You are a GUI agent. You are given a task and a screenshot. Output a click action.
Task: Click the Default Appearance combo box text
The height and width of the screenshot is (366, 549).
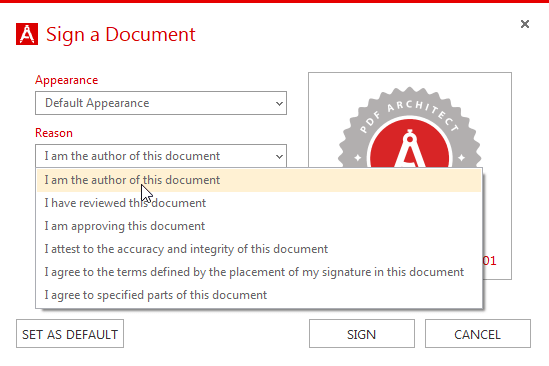tap(97, 103)
